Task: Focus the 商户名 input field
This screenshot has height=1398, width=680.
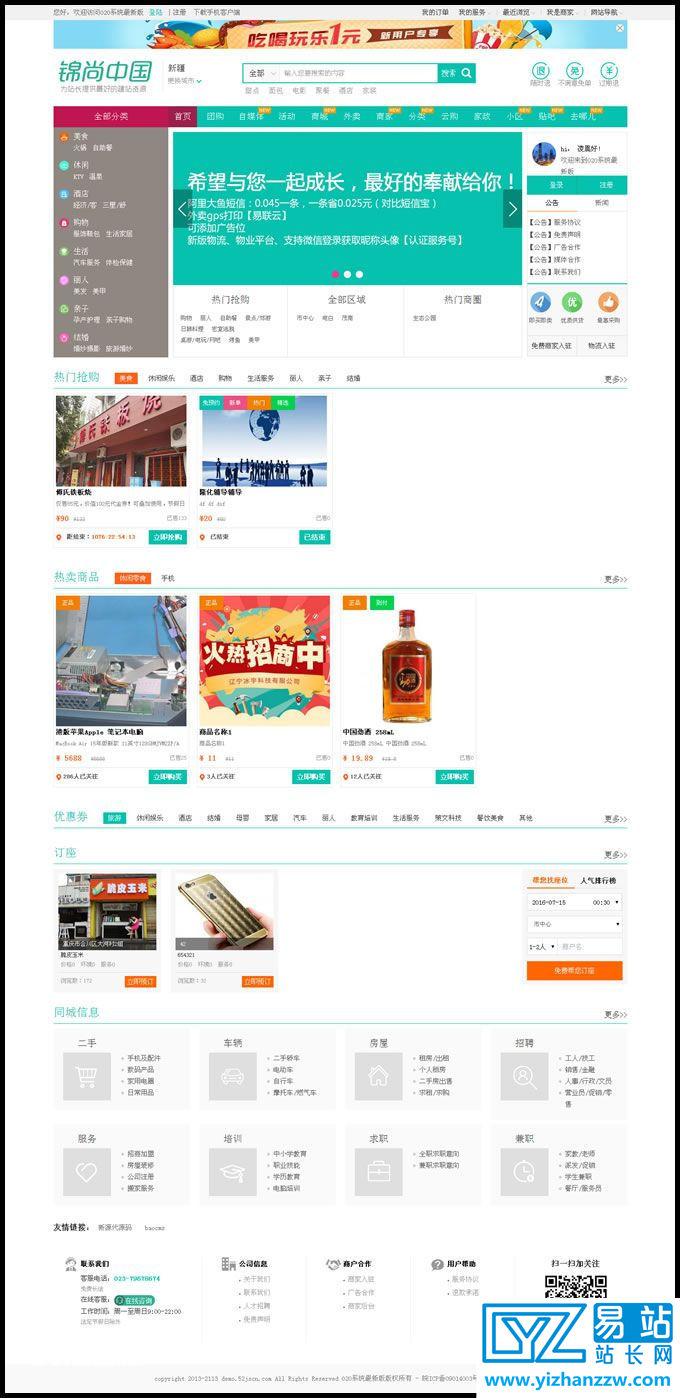Action: pos(590,946)
